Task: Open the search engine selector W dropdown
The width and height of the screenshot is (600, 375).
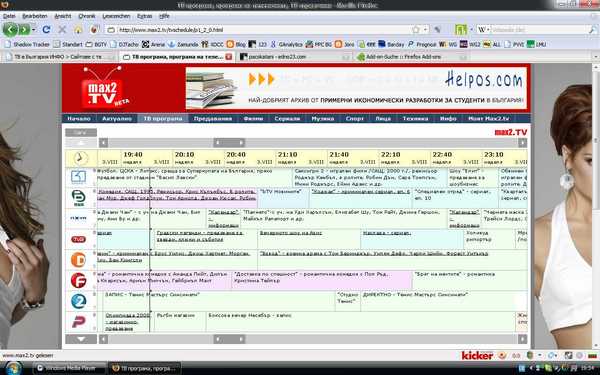Action: click(483, 29)
